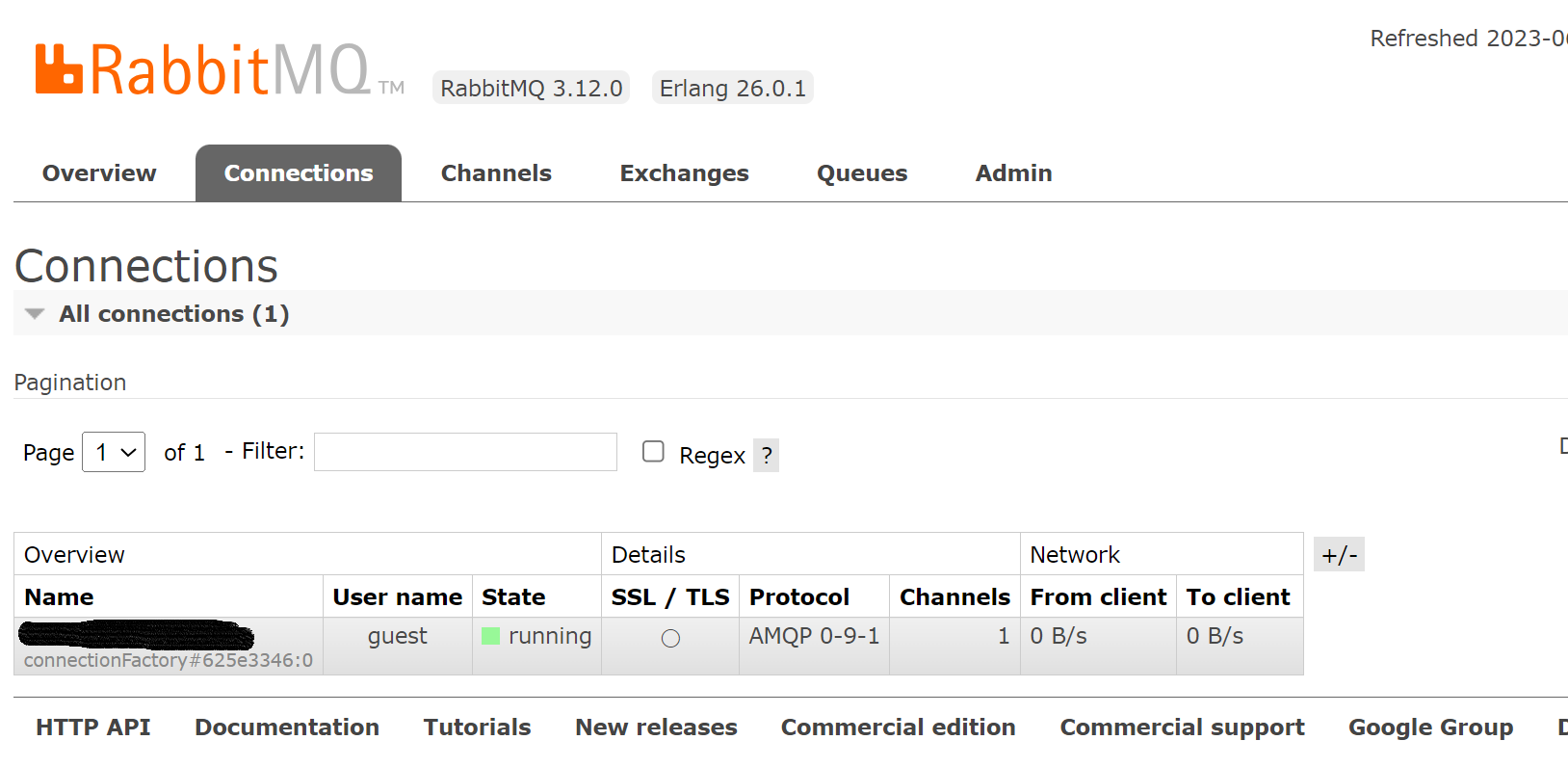Open the Commercial edition footer link

898,727
